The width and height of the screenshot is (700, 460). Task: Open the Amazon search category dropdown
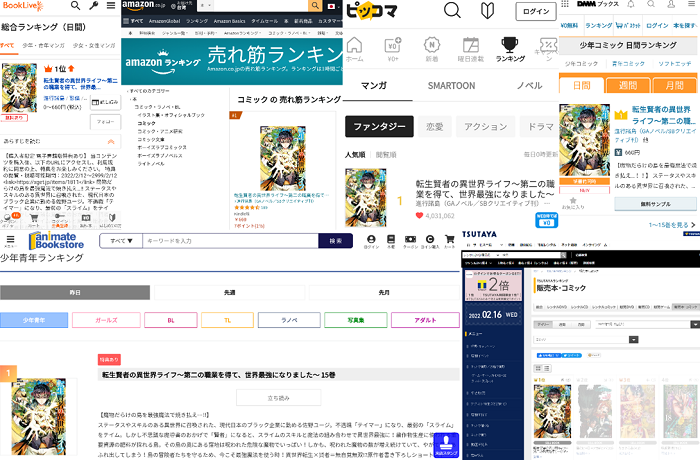coord(206,5)
